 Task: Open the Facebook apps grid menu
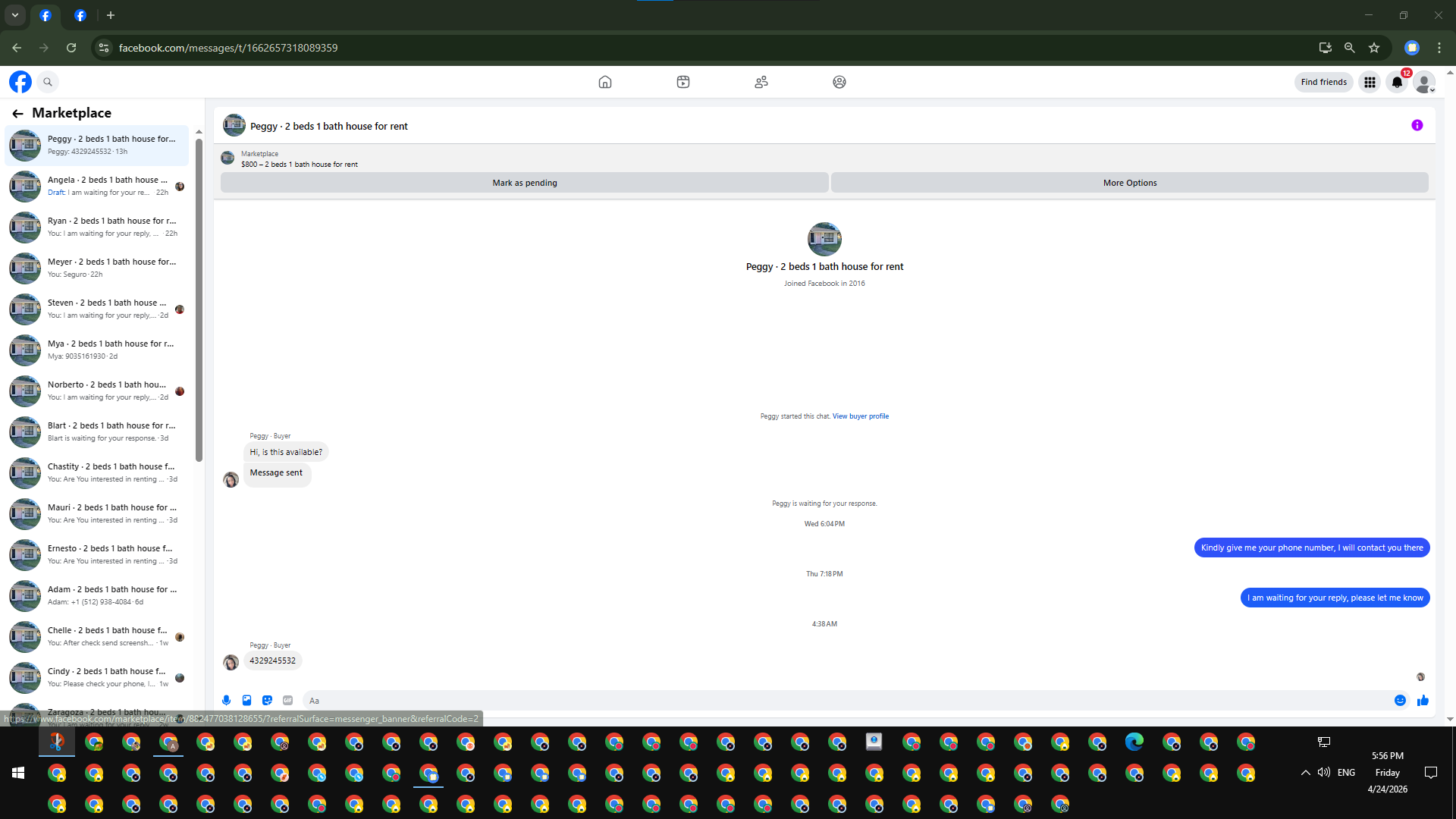pyautogui.click(x=1370, y=82)
